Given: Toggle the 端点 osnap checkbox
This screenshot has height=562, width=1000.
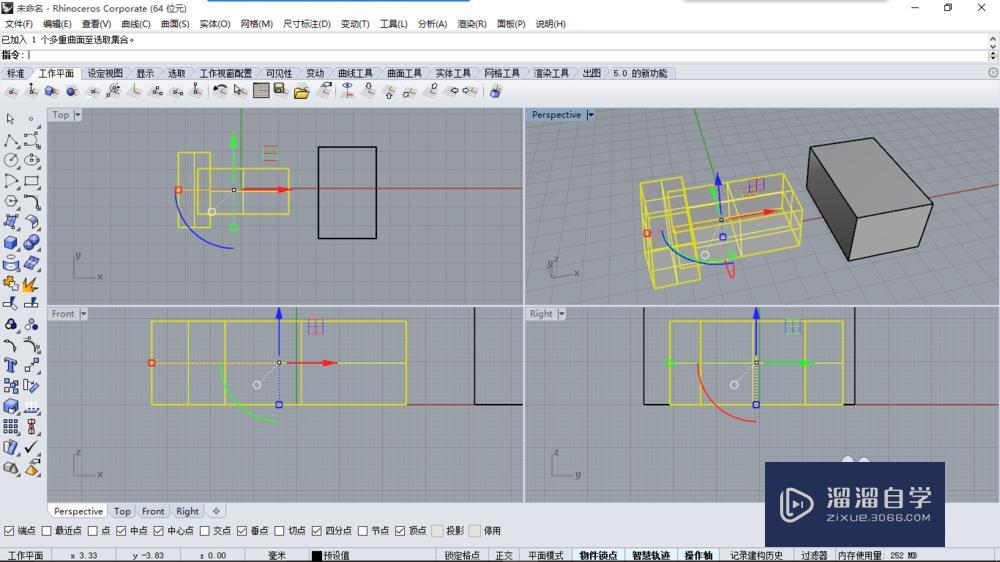Looking at the screenshot, I should 9,531.
